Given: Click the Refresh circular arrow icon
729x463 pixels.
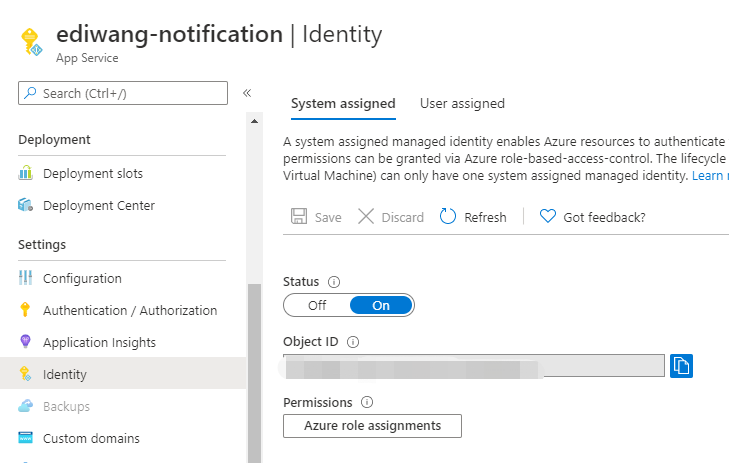Looking at the screenshot, I should [x=448, y=216].
